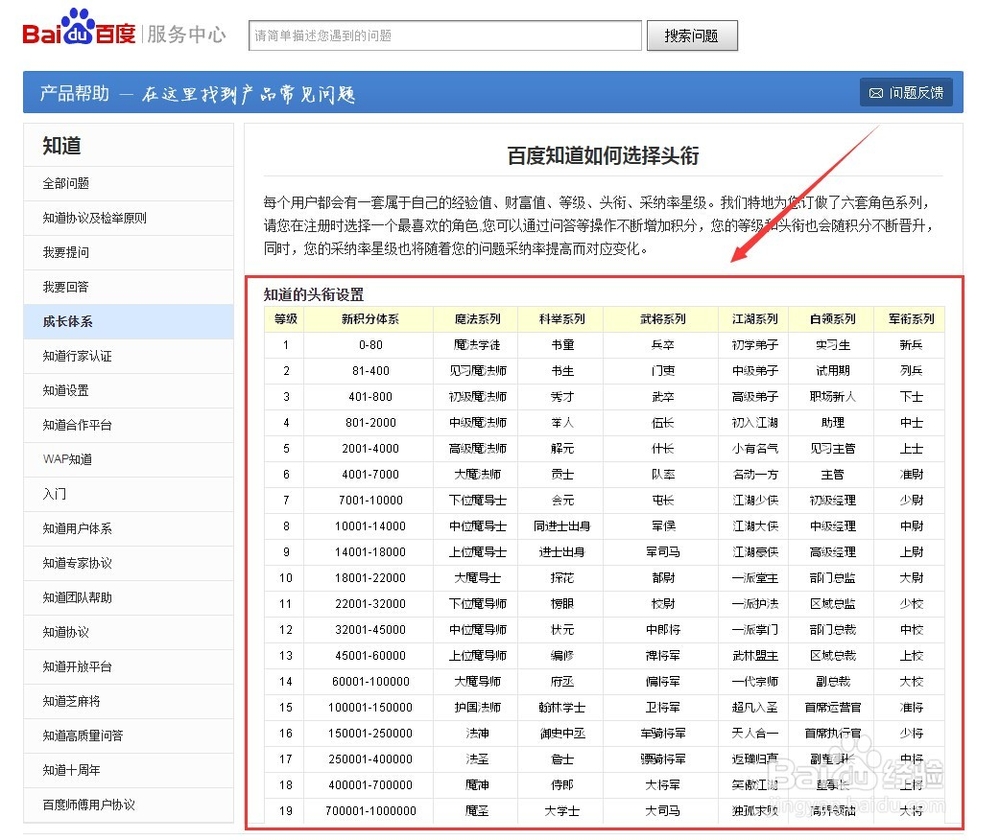The width and height of the screenshot is (1000, 840).
Task: Click the 150001-250000 points cell
Action: [x=371, y=733]
